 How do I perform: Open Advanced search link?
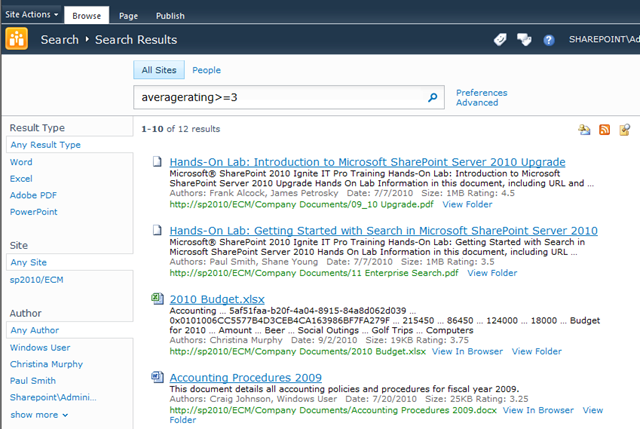[x=477, y=103]
